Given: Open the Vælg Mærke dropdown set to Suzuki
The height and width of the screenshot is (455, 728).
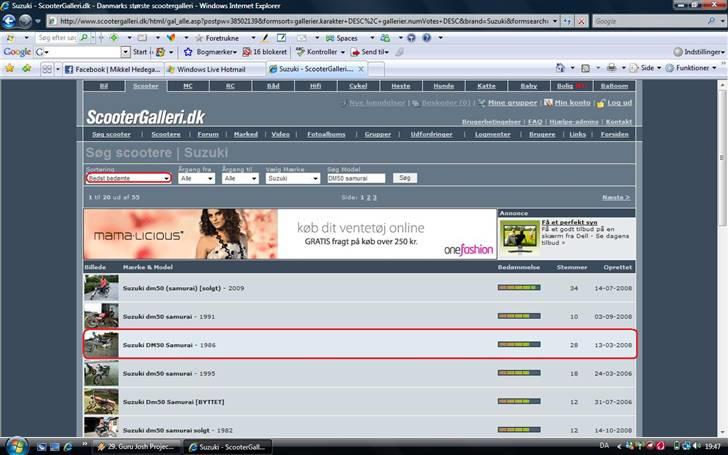Looking at the screenshot, I should (x=293, y=178).
